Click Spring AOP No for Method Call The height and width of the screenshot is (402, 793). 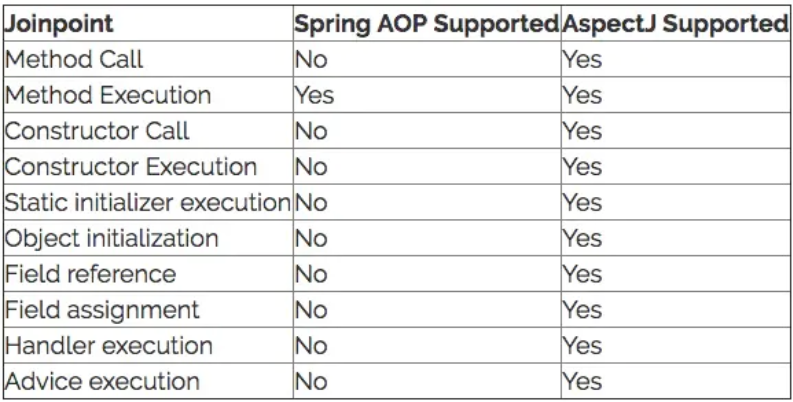pyautogui.click(x=311, y=60)
